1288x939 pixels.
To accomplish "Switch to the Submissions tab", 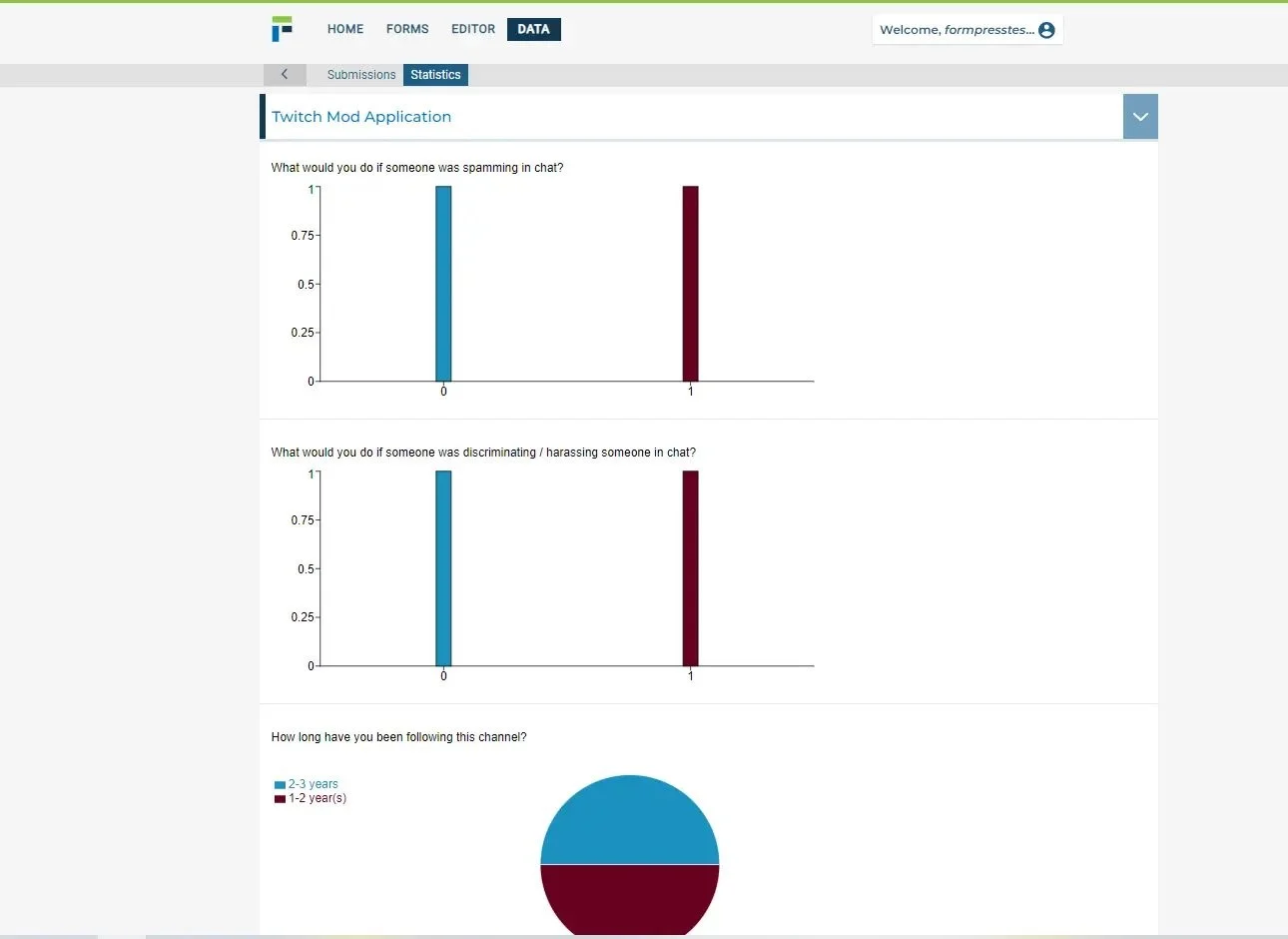I will (x=361, y=75).
